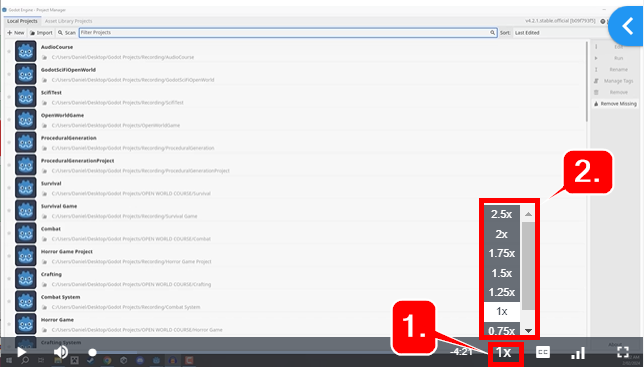Click the Godot icon of the AudioCourse project

click(25, 51)
